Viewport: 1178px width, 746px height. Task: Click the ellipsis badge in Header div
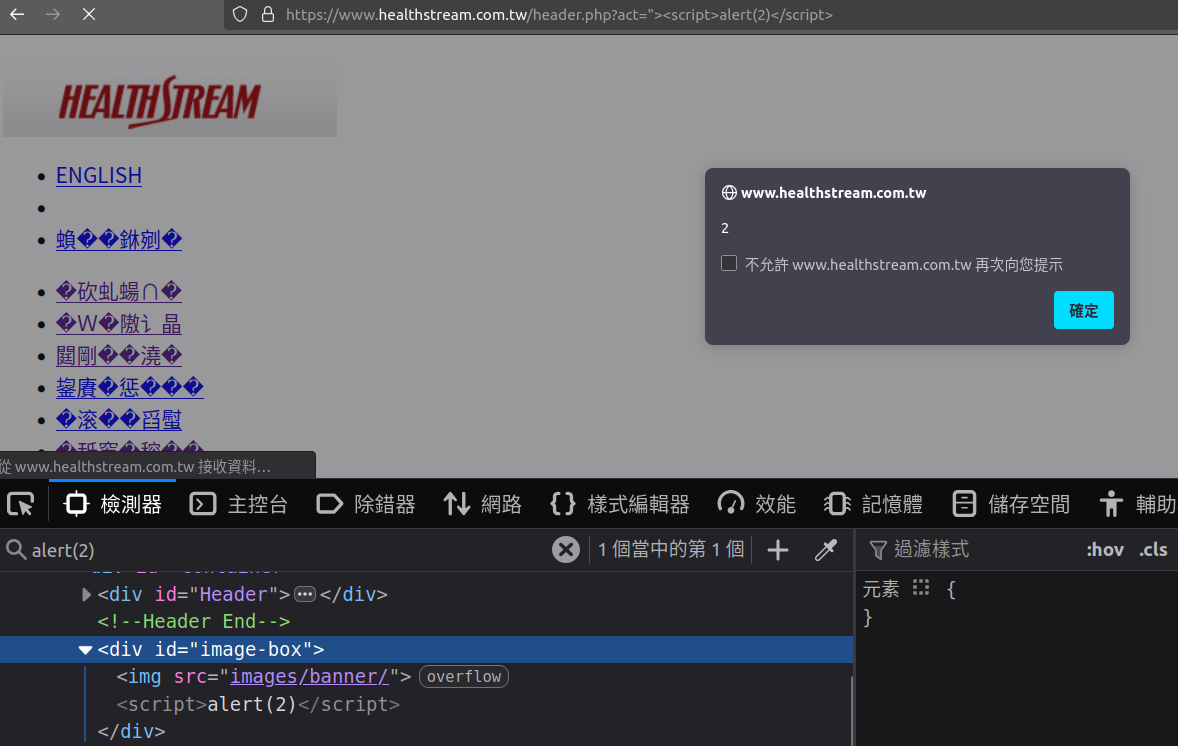click(x=305, y=594)
